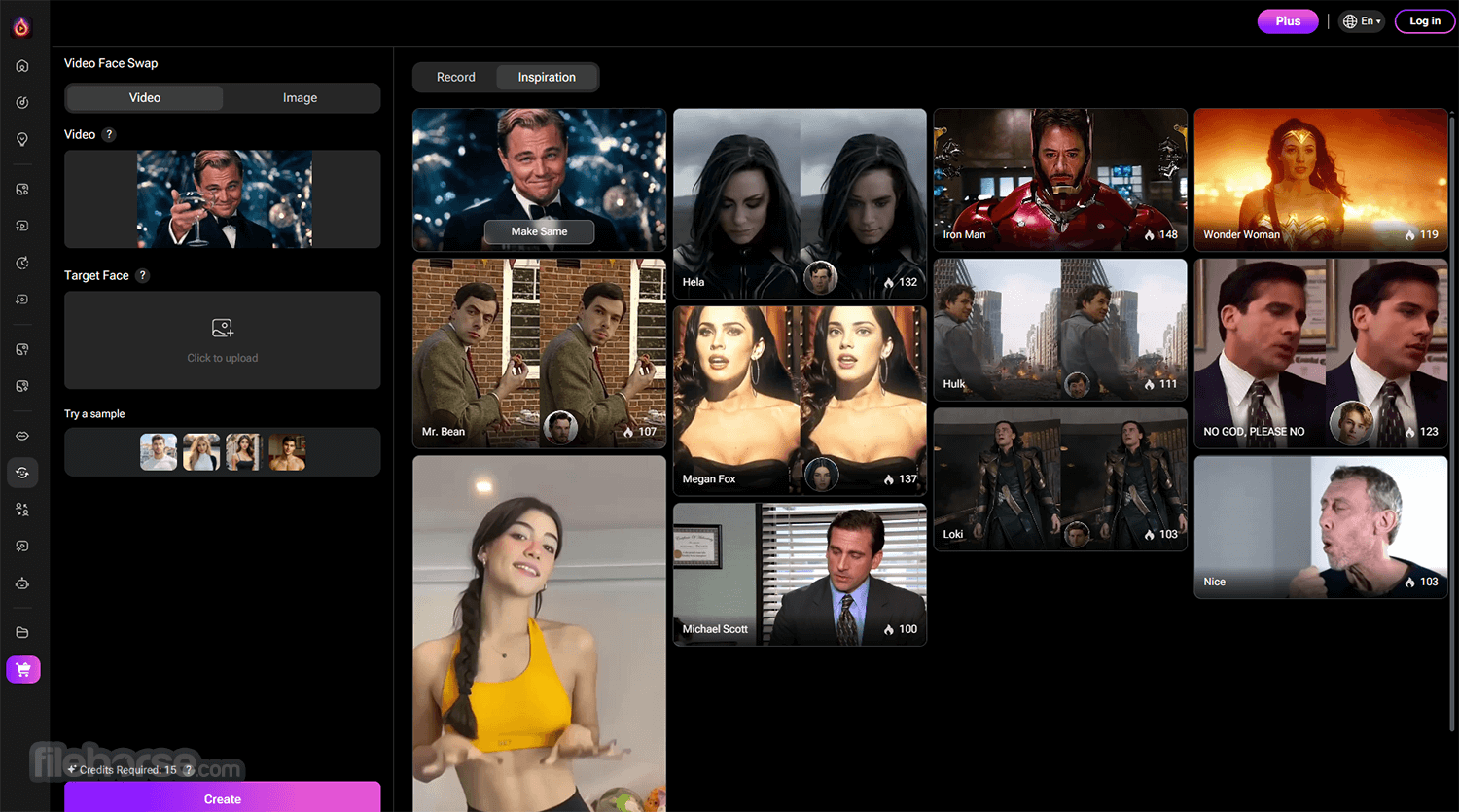This screenshot has width=1459, height=812.
Task: Click the Video help question mark
Action: 109,135
